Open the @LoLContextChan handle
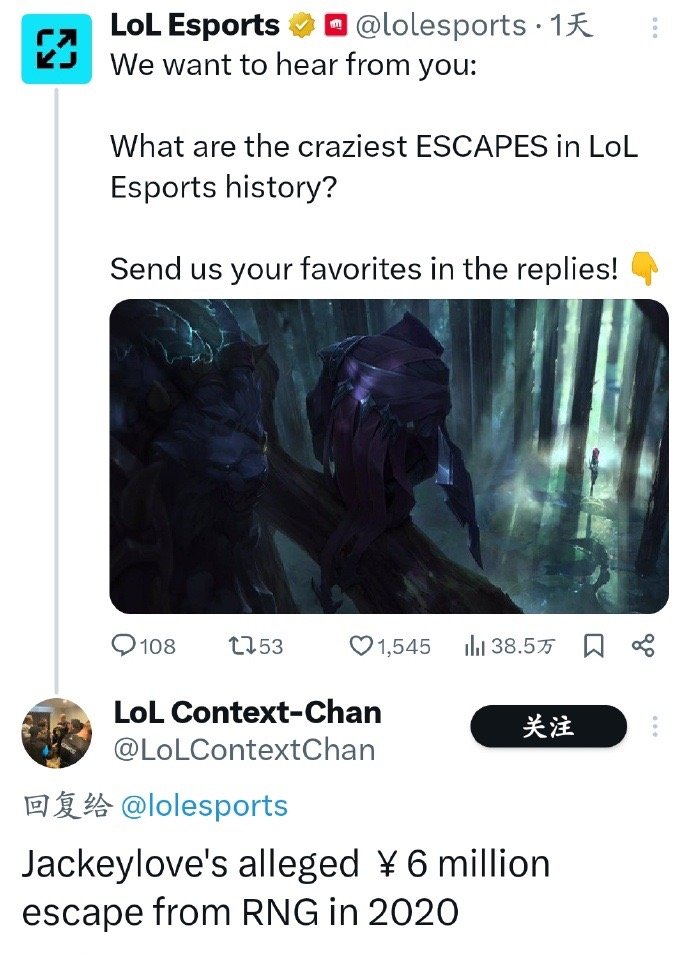 tap(244, 750)
